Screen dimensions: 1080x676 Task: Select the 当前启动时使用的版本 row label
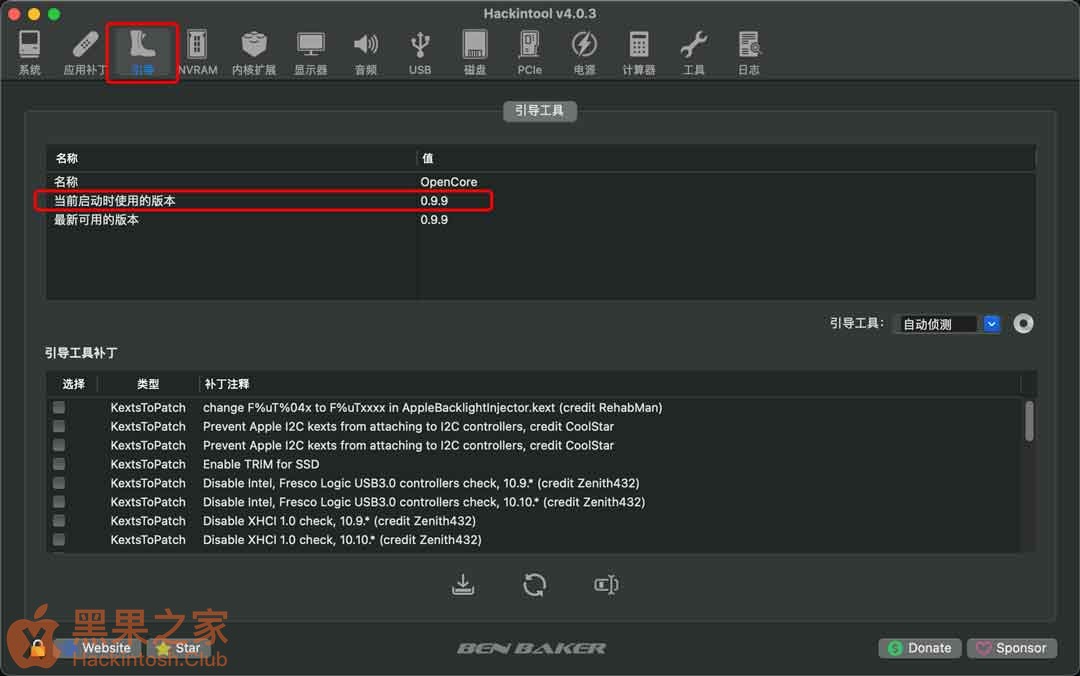pyautogui.click(x=114, y=201)
